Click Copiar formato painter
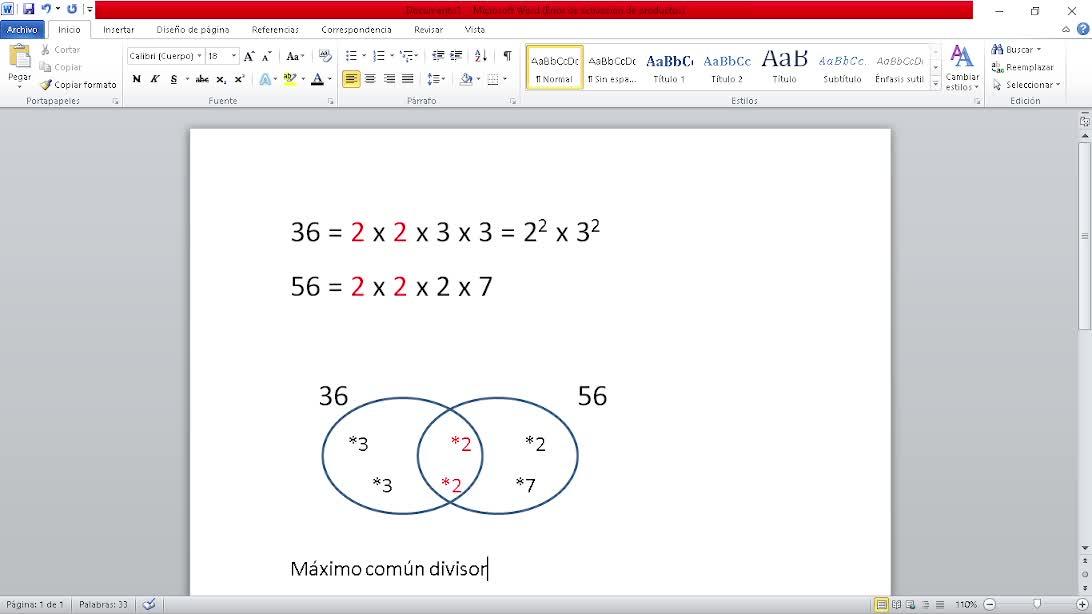 (x=78, y=84)
